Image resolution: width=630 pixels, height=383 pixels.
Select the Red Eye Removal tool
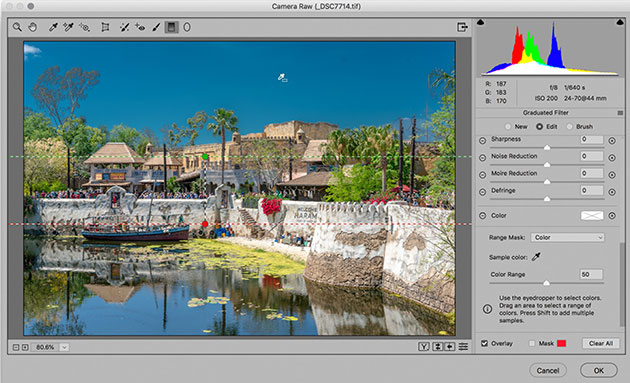[140, 27]
